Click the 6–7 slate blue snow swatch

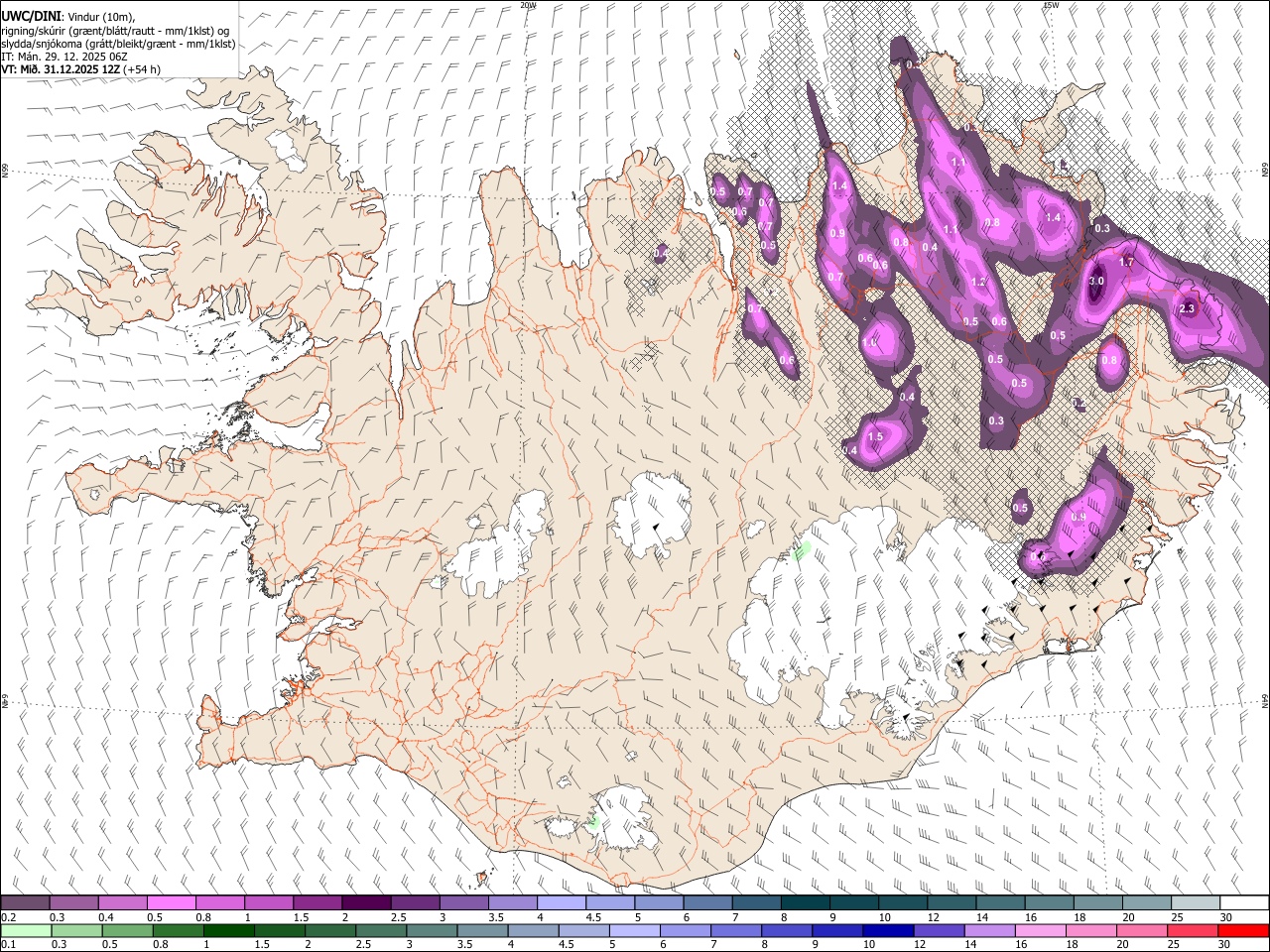tap(708, 903)
